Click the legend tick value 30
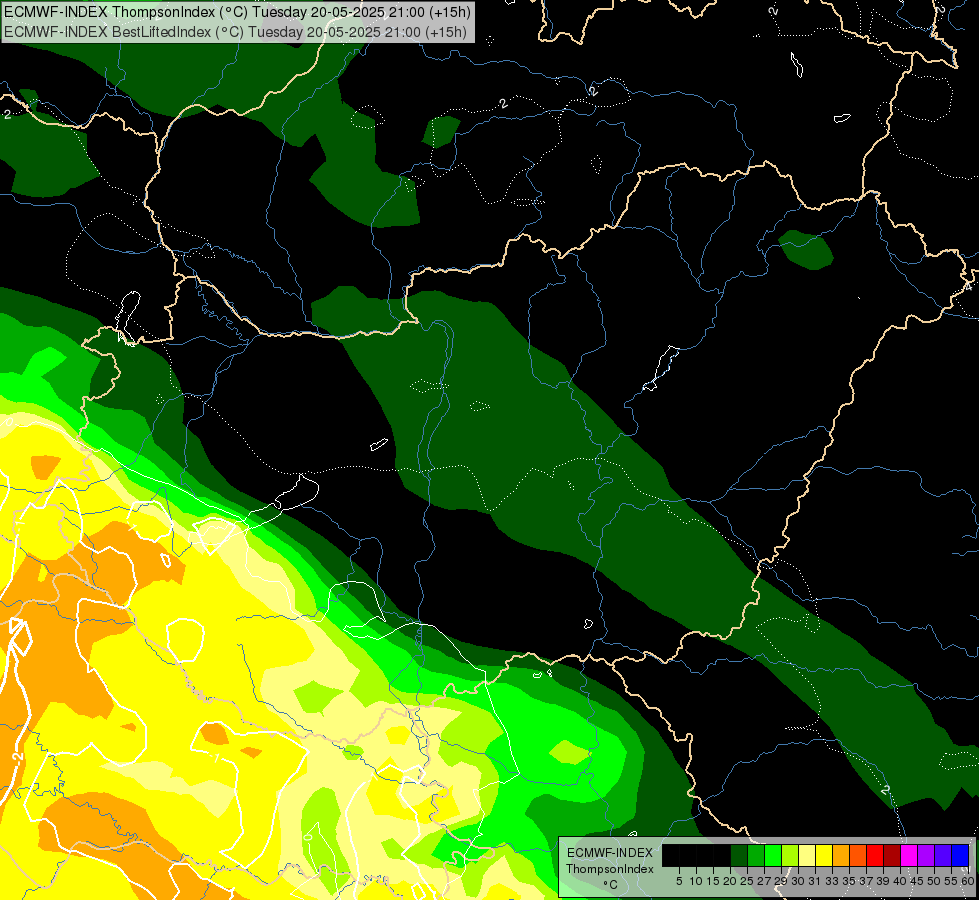979x900 pixels. [799, 881]
